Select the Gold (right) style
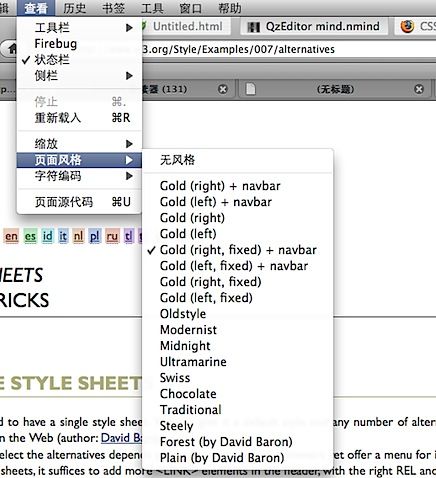436x478 pixels. [x=237, y=218]
